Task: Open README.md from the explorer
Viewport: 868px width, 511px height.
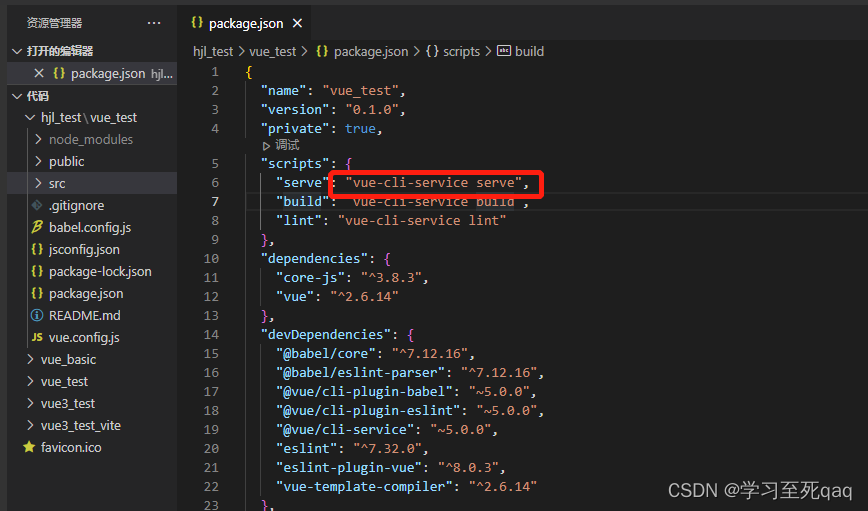Action: tap(85, 316)
